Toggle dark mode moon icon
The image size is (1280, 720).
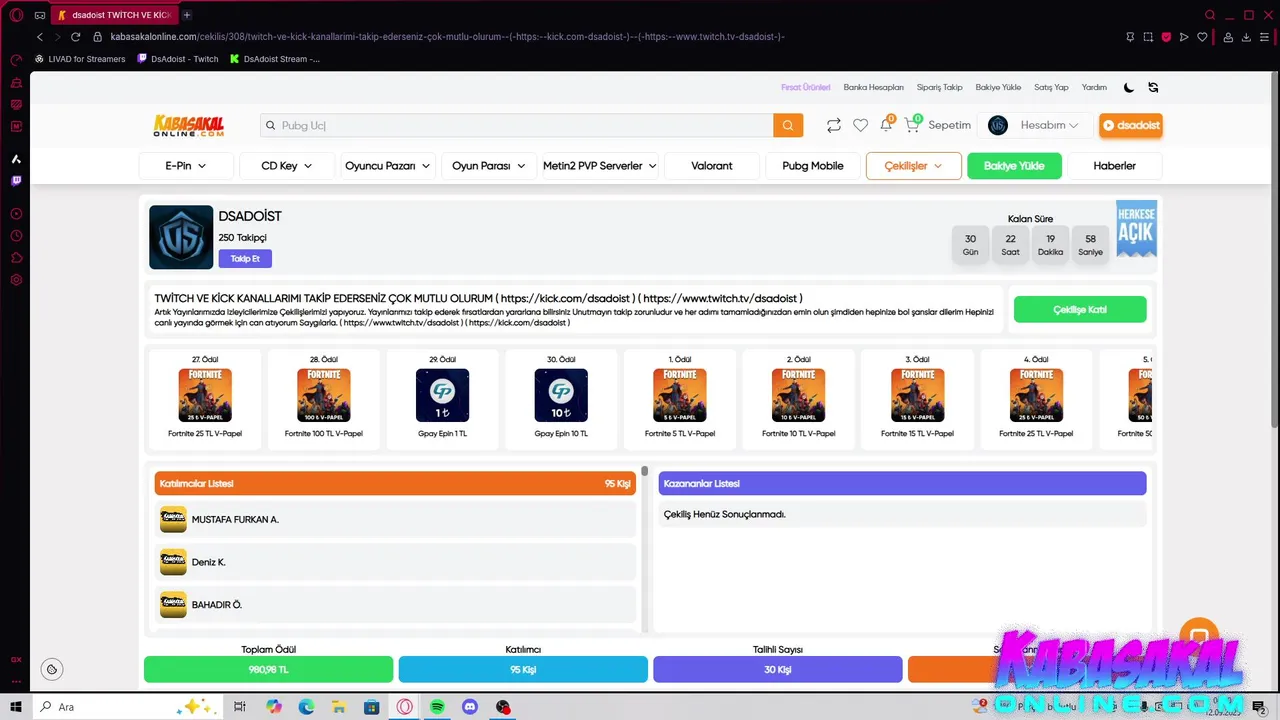[x=1129, y=87]
